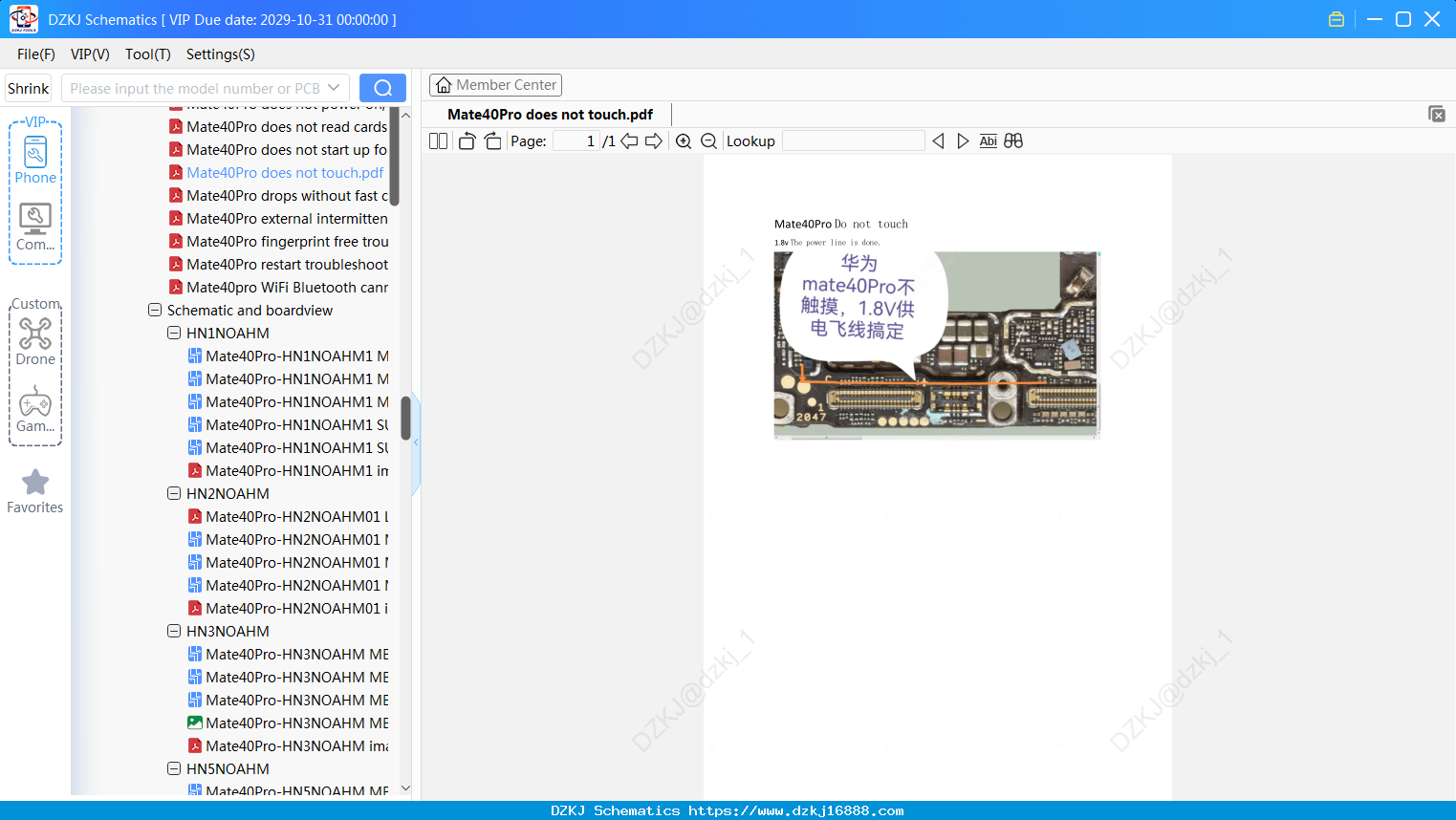The height and width of the screenshot is (820, 1456).
Task: Collapse the HN5NOAHM folder
Action: click(x=174, y=769)
